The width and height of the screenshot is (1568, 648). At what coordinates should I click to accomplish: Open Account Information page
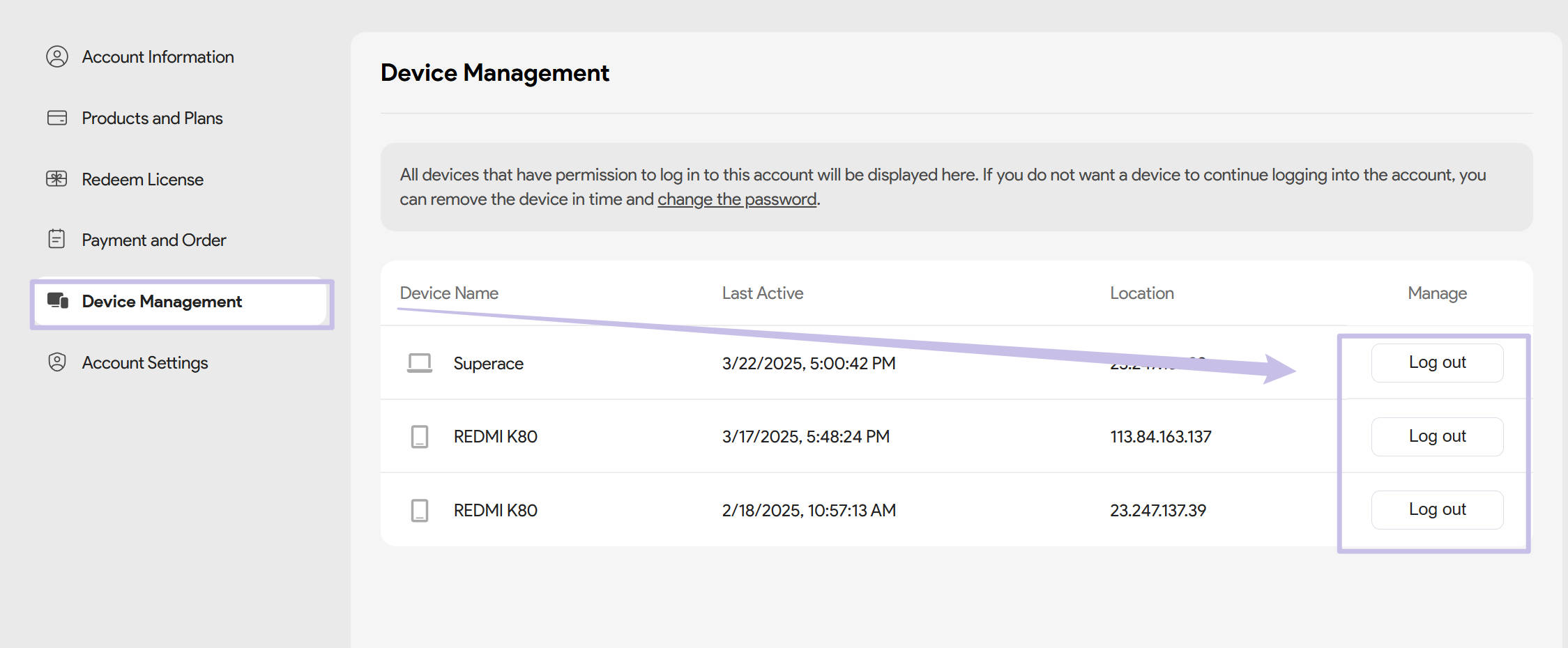(158, 57)
